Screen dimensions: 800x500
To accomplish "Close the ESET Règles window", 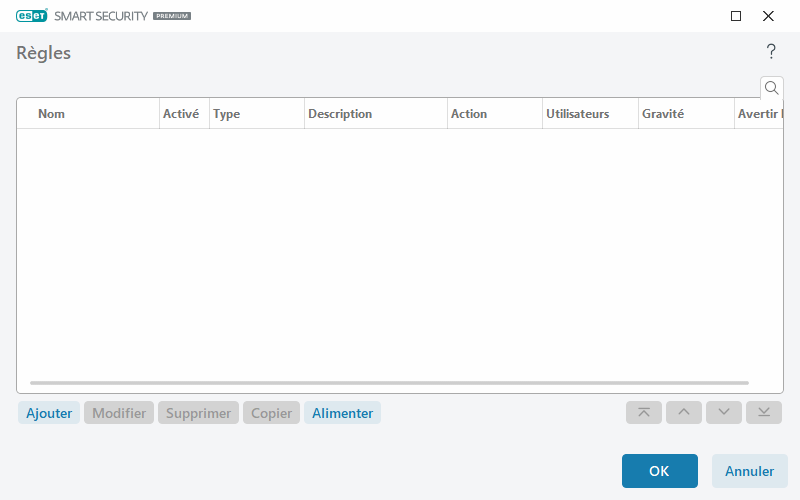I will point(768,16).
